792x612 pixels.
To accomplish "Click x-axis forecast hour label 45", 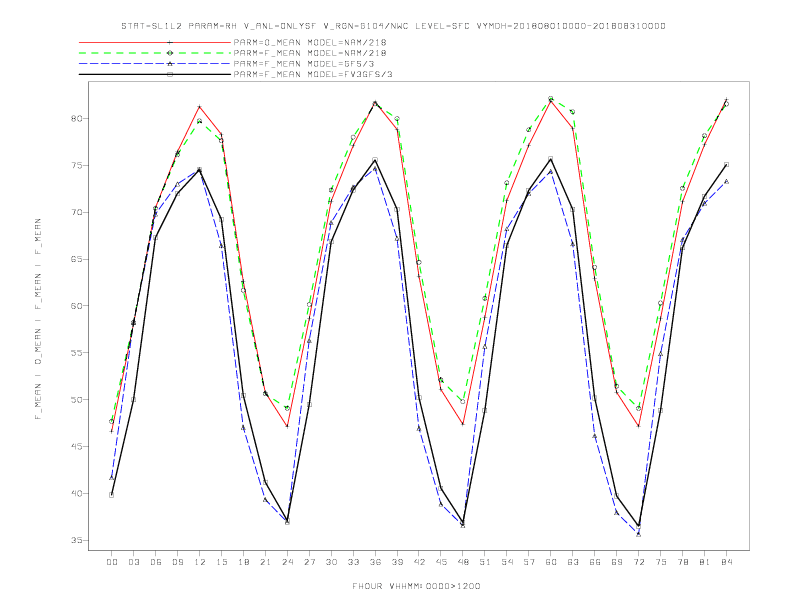I will tap(441, 562).
